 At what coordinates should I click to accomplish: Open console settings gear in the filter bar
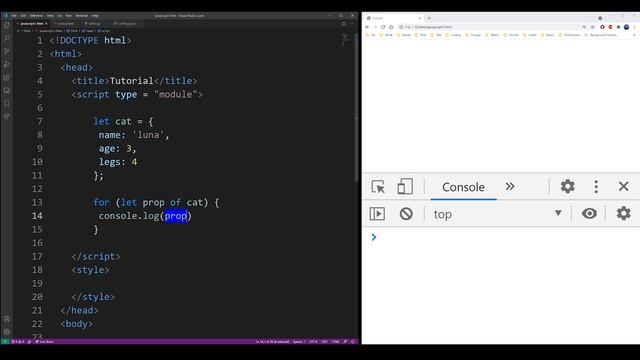pos(623,213)
